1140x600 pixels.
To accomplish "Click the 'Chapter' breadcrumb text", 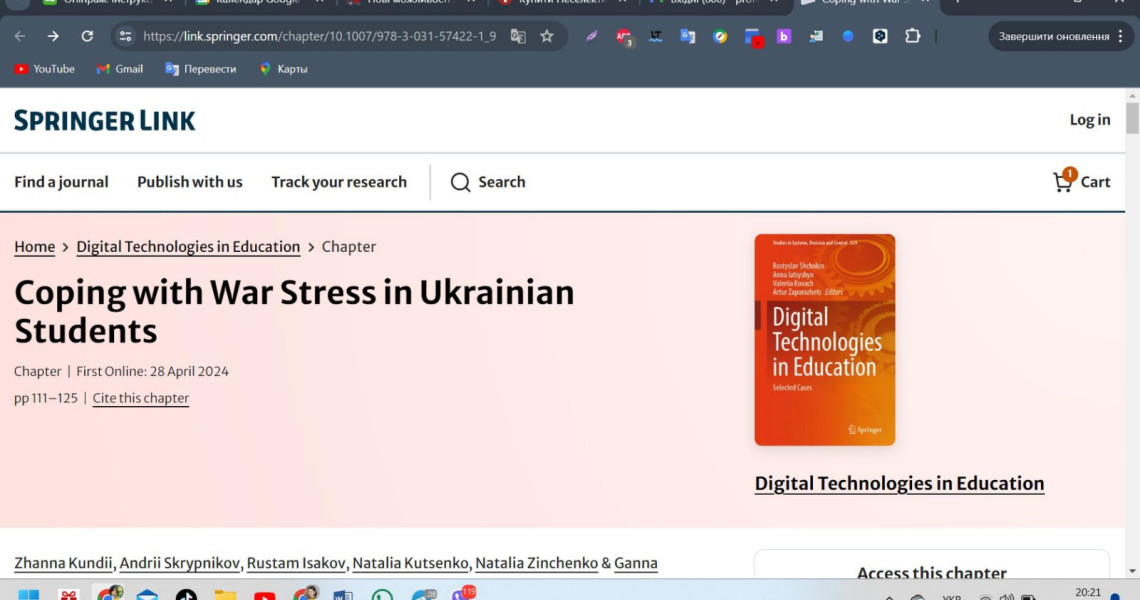I will (349, 247).
